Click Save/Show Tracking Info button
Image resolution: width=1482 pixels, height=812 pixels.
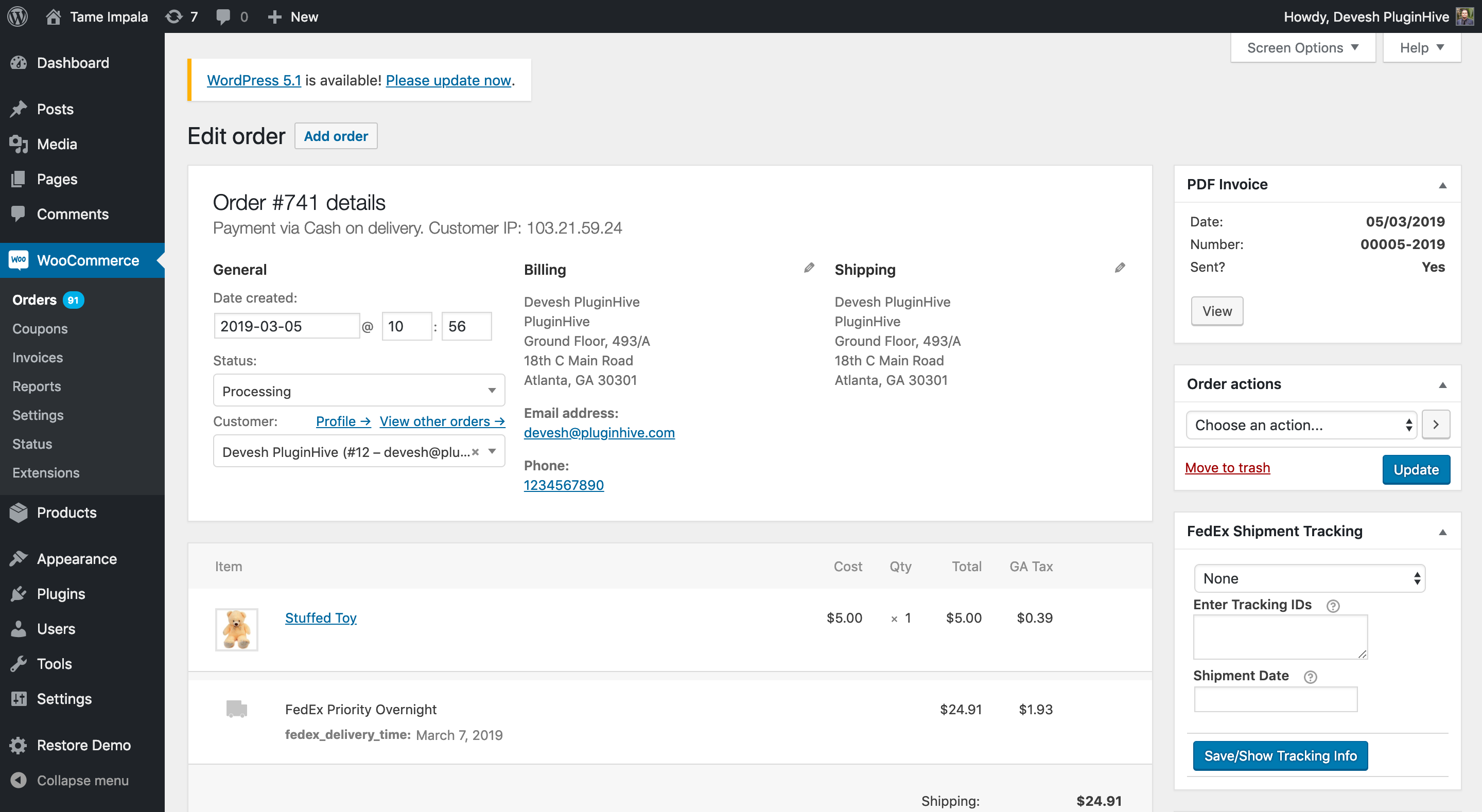(1280, 755)
